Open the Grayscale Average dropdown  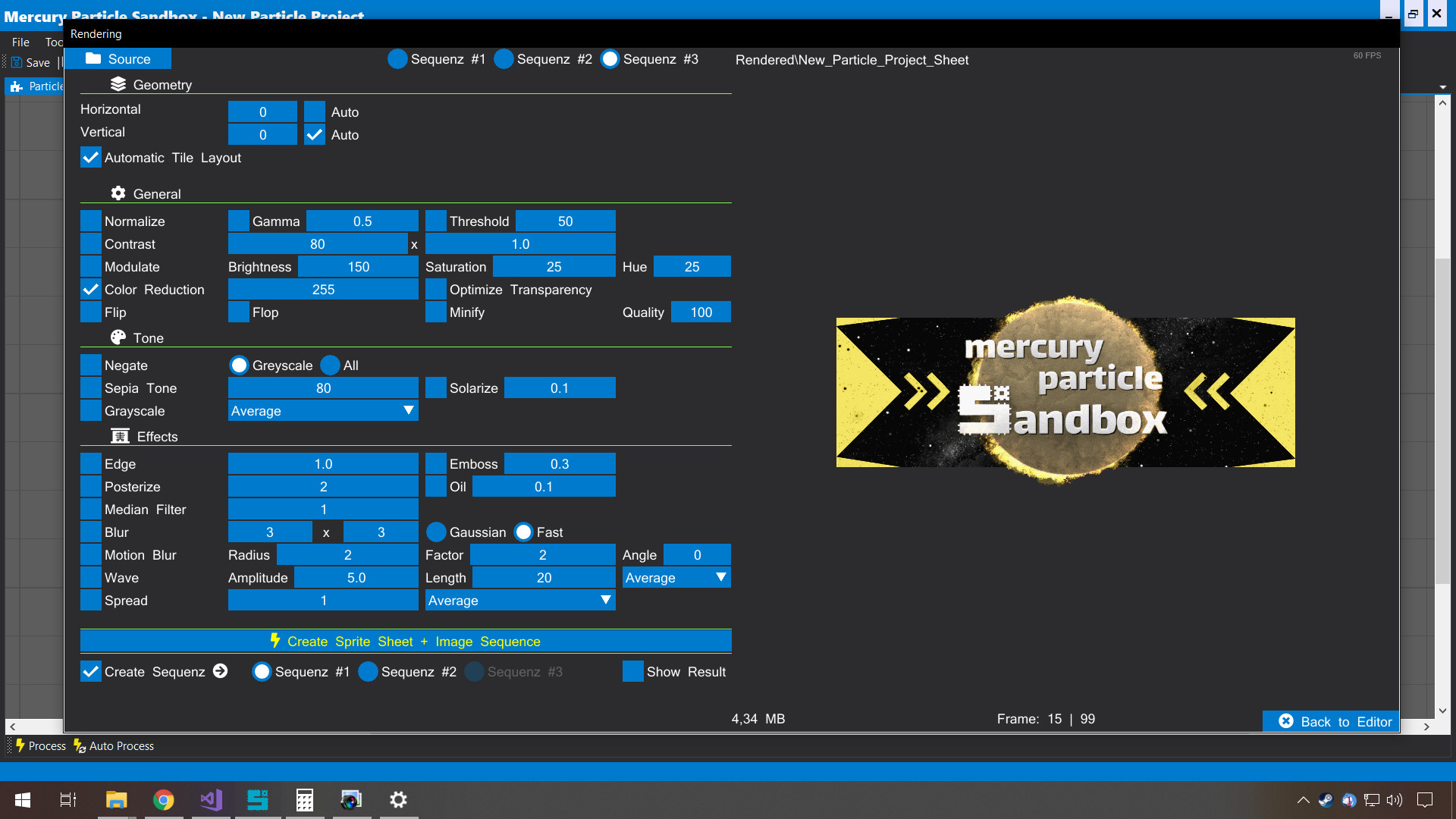(x=322, y=410)
